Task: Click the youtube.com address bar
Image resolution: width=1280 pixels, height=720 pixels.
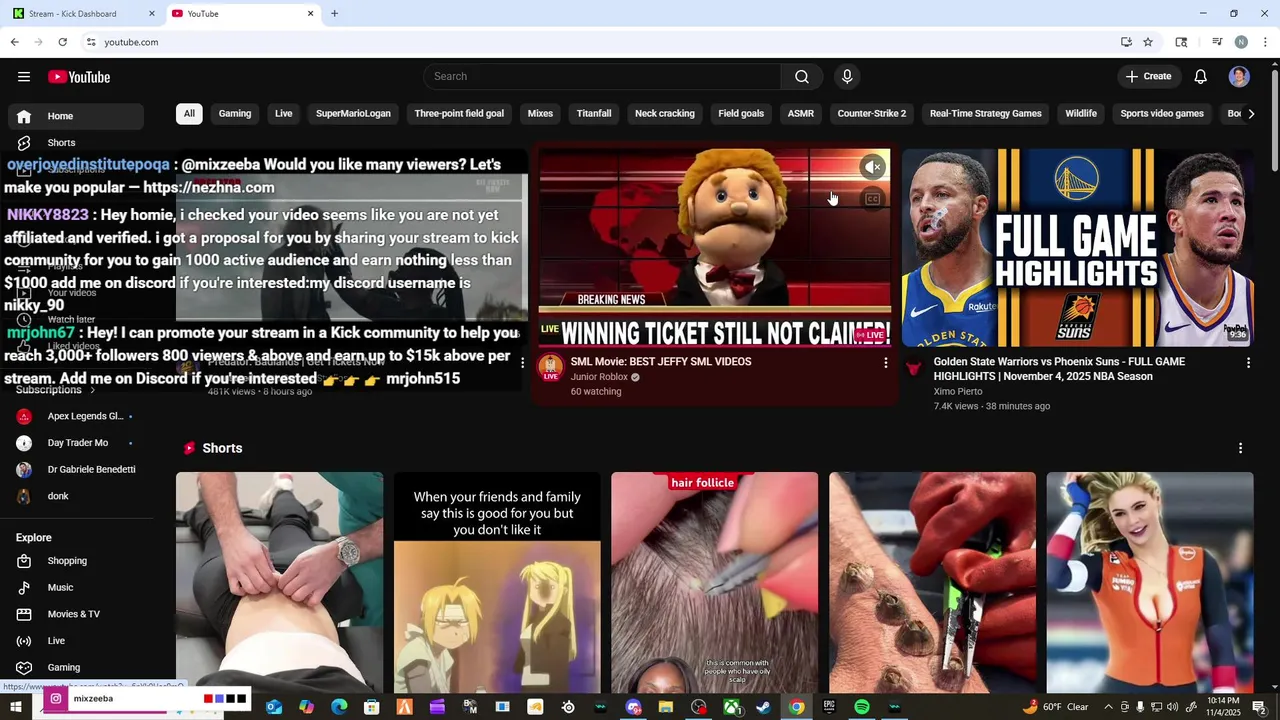Action: [600, 42]
